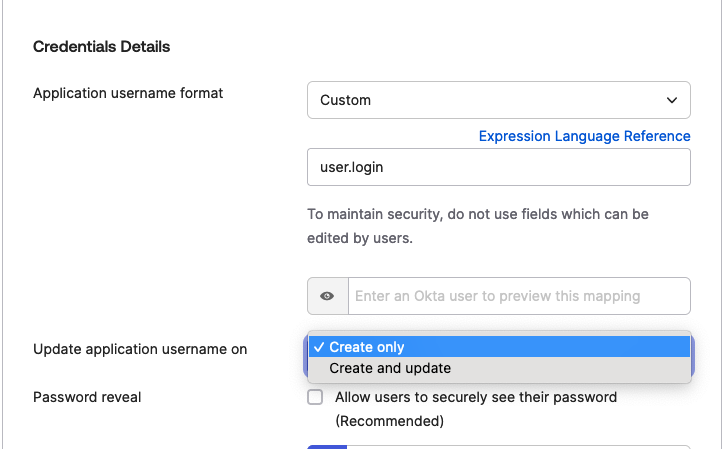This screenshot has width=725, height=449.
Task: Enable the Password reveal checkbox
Action: point(315,397)
